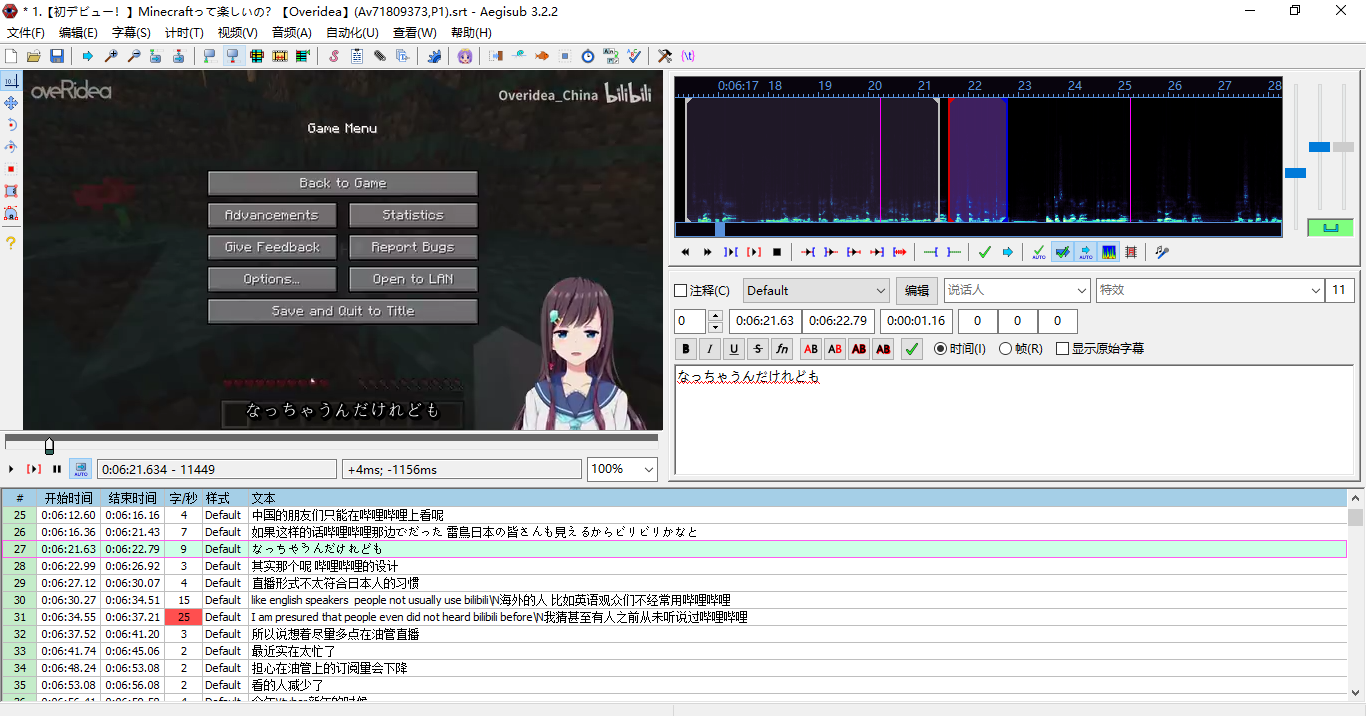Open Translation Assistant (fish icon)
Screen dimensions: 1366x716
click(542, 56)
